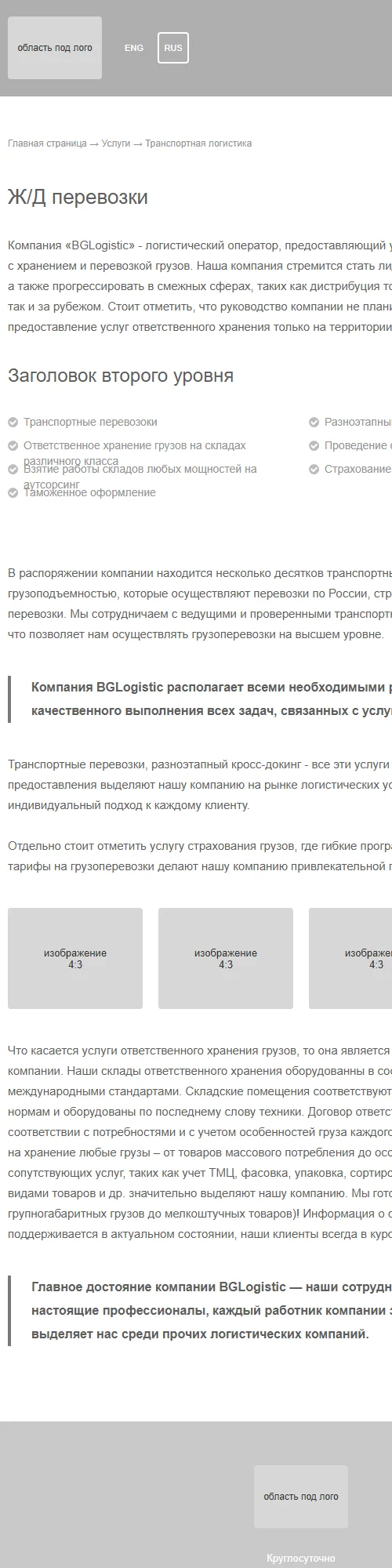Click the Проведение list item text

tap(358, 445)
